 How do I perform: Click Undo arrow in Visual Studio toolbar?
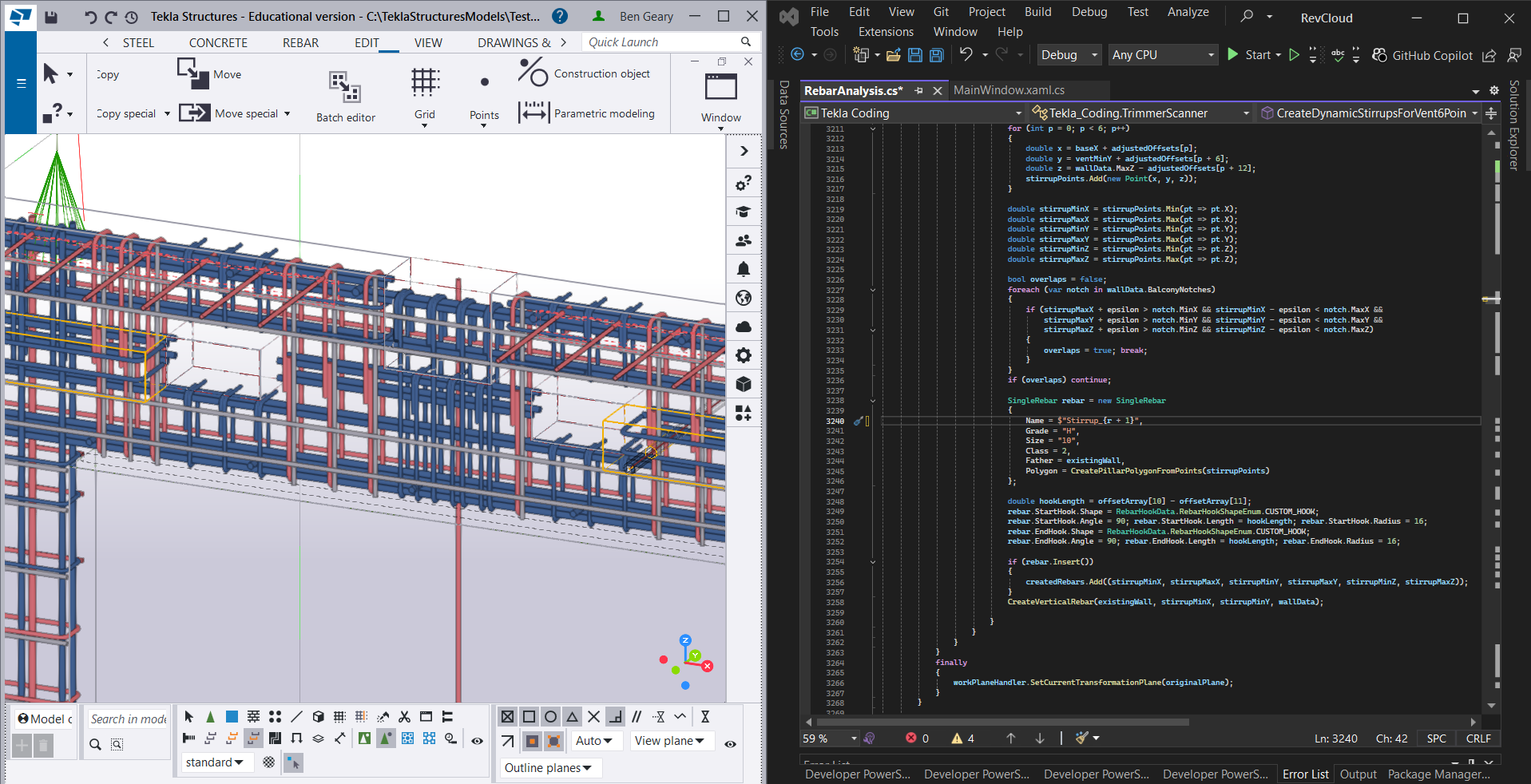pyautogui.click(x=966, y=54)
